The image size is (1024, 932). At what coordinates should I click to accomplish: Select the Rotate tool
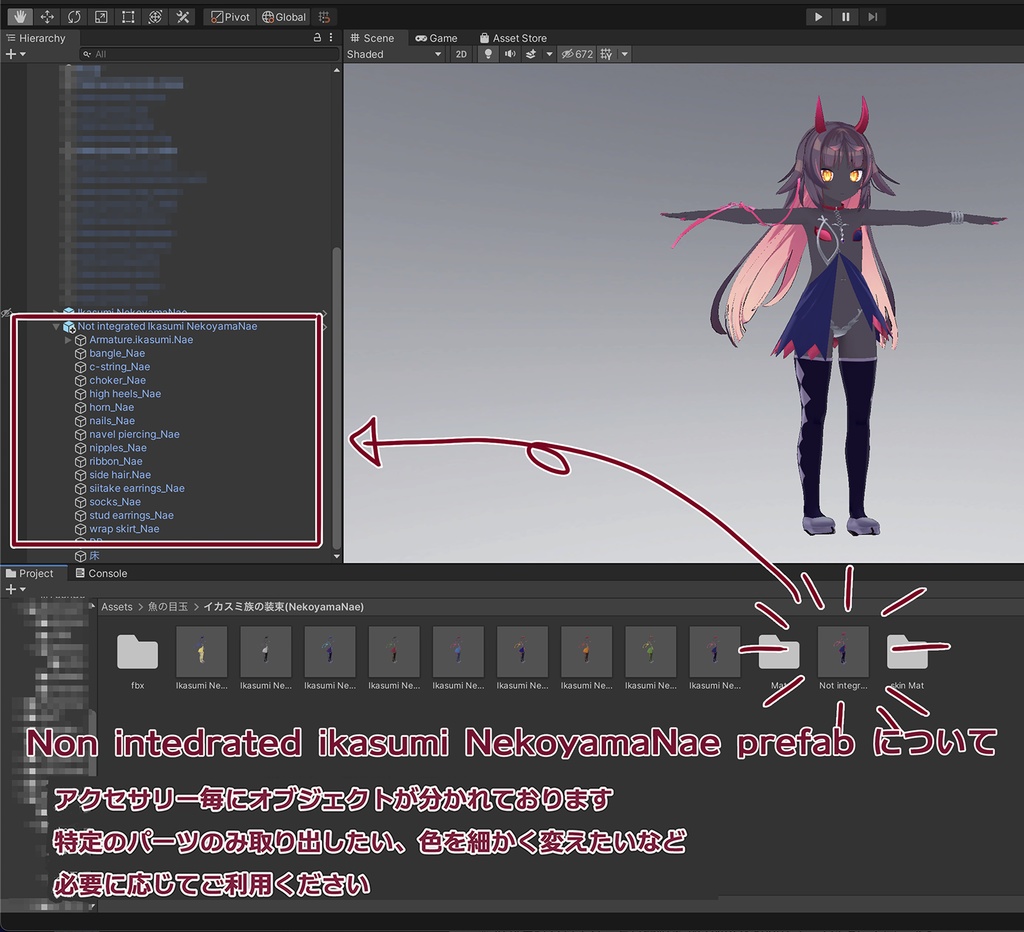pos(74,16)
